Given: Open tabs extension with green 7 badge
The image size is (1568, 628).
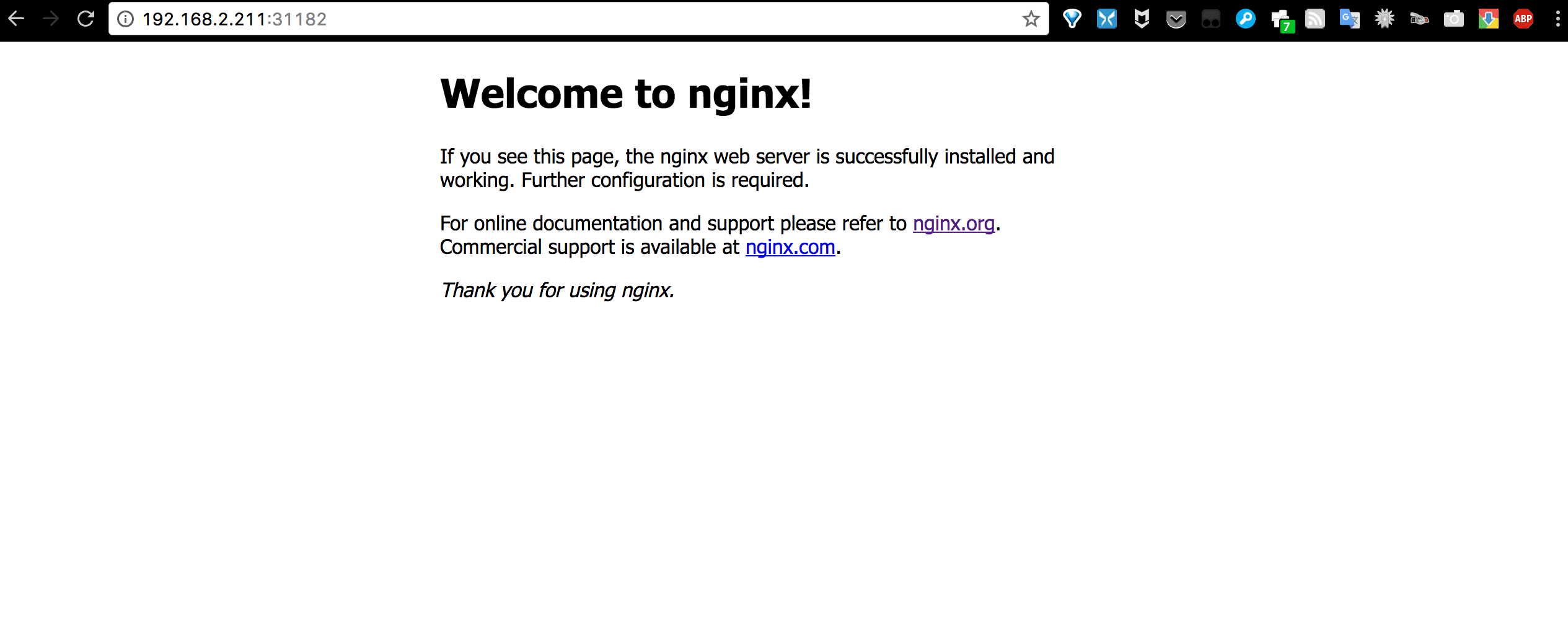Looking at the screenshot, I should (x=1282, y=20).
